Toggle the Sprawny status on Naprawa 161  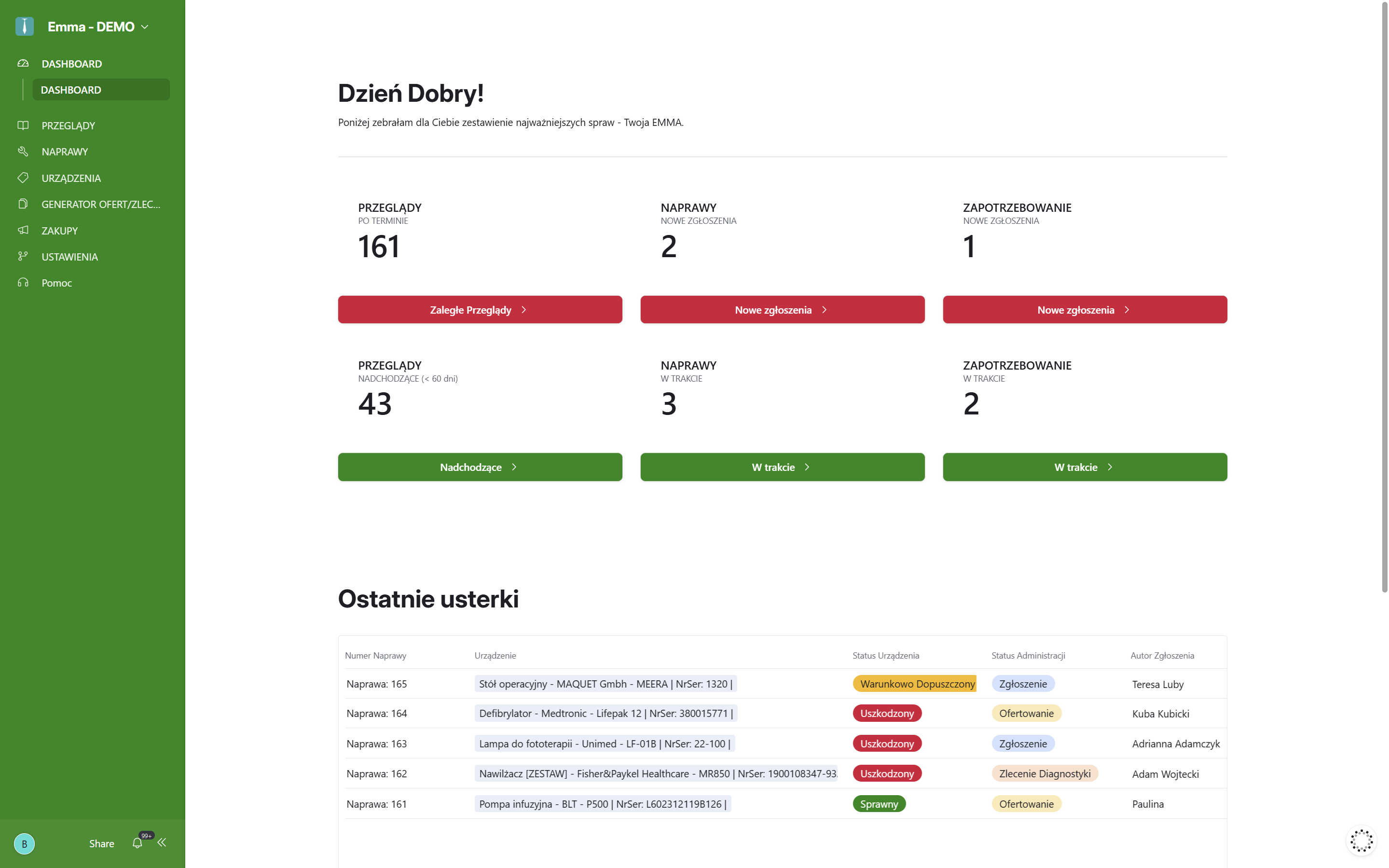880,804
